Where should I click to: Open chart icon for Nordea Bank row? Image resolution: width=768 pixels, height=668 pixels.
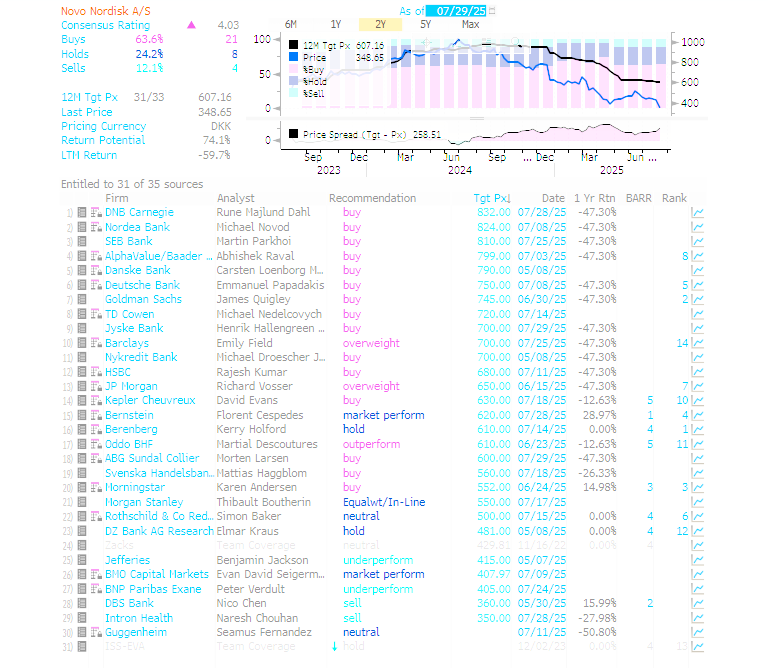point(697,227)
